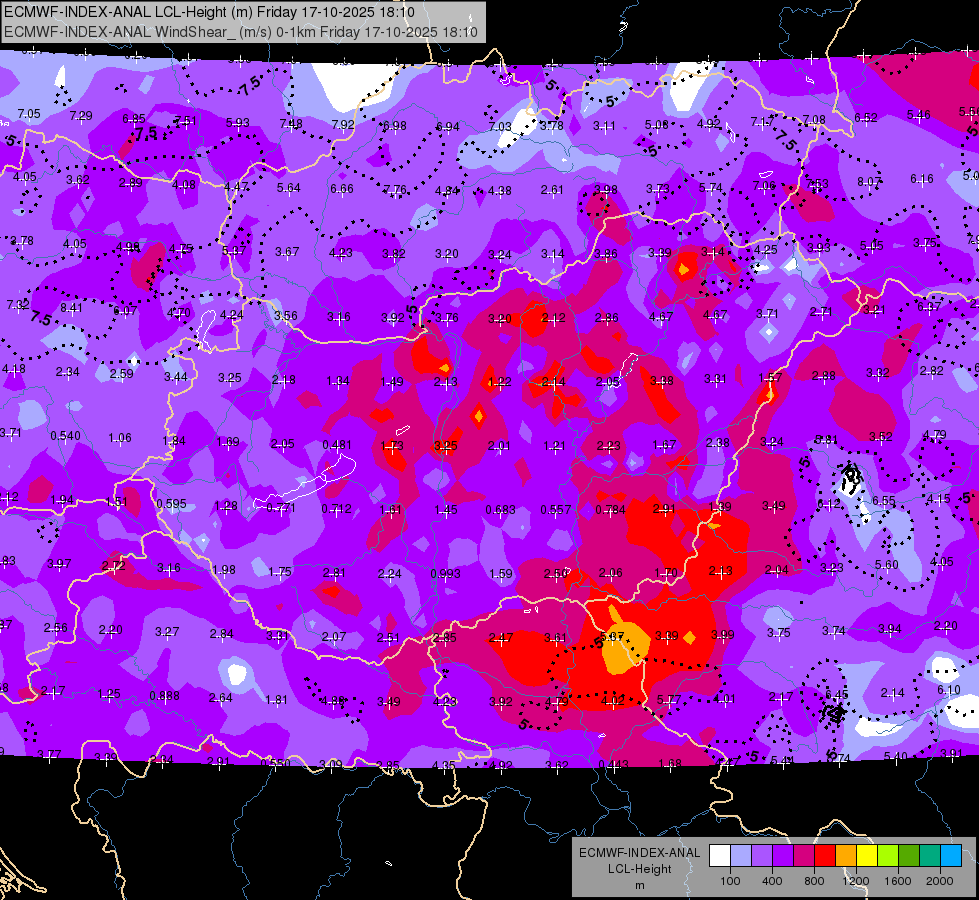
Task: Click the wind shear value 7.76
Action: click(395, 189)
